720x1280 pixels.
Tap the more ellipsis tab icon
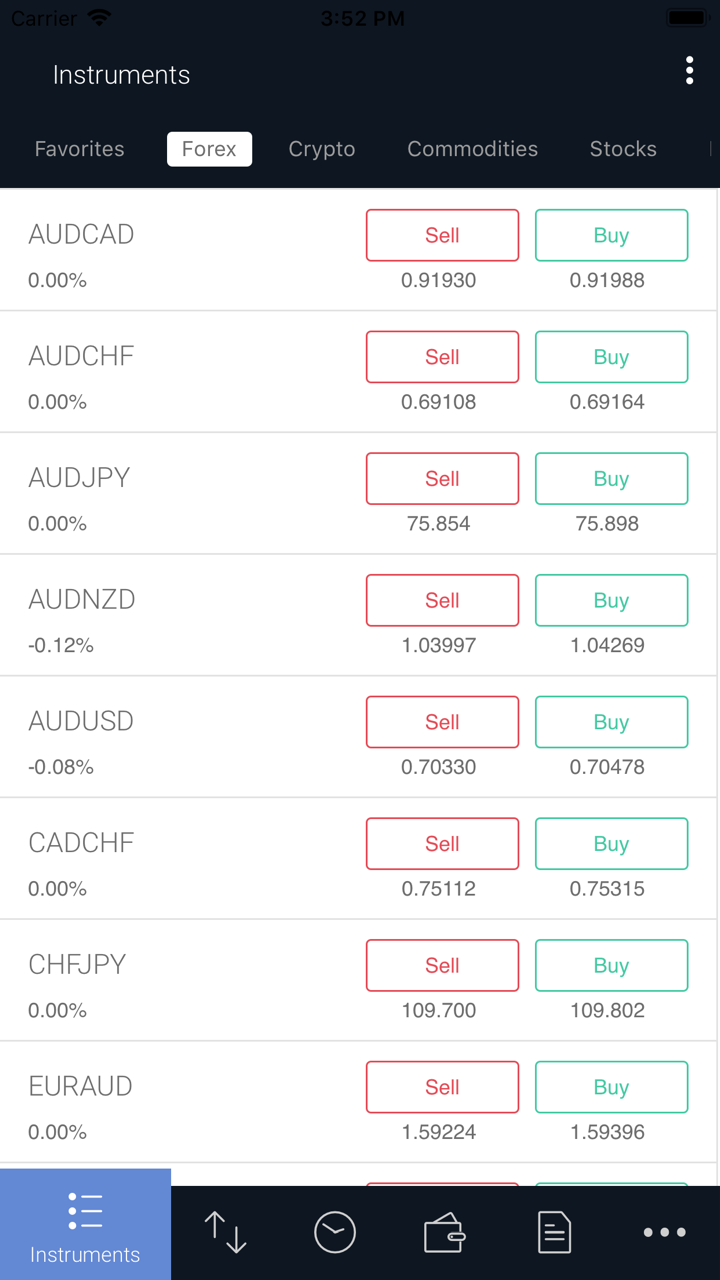click(664, 1232)
